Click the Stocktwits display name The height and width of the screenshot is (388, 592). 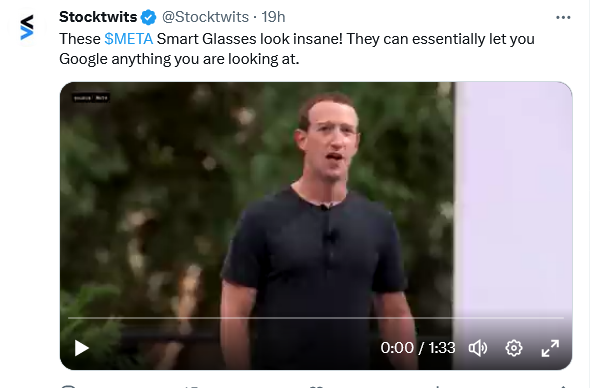click(98, 17)
